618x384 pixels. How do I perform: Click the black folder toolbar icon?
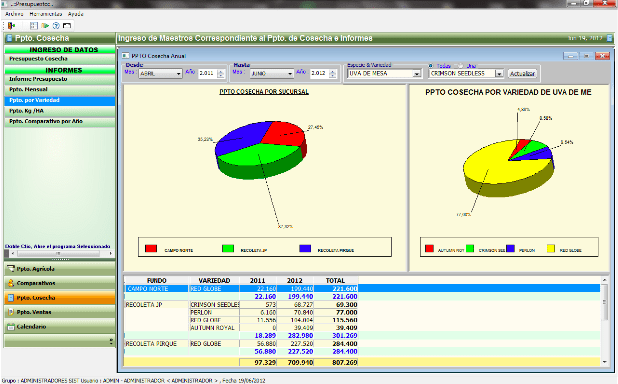tap(67, 26)
